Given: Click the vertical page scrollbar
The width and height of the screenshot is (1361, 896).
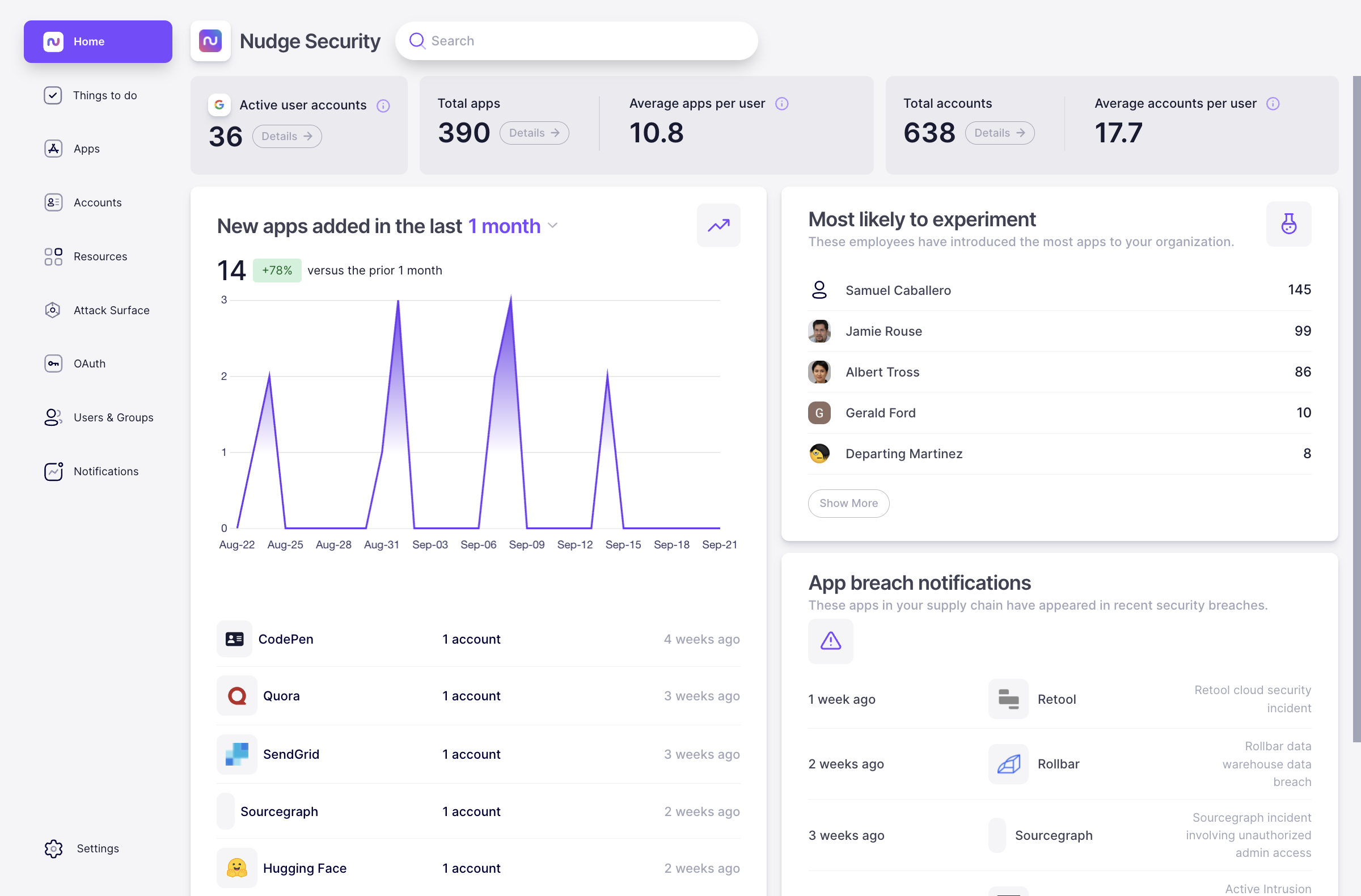Looking at the screenshot, I should [x=1356, y=409].
